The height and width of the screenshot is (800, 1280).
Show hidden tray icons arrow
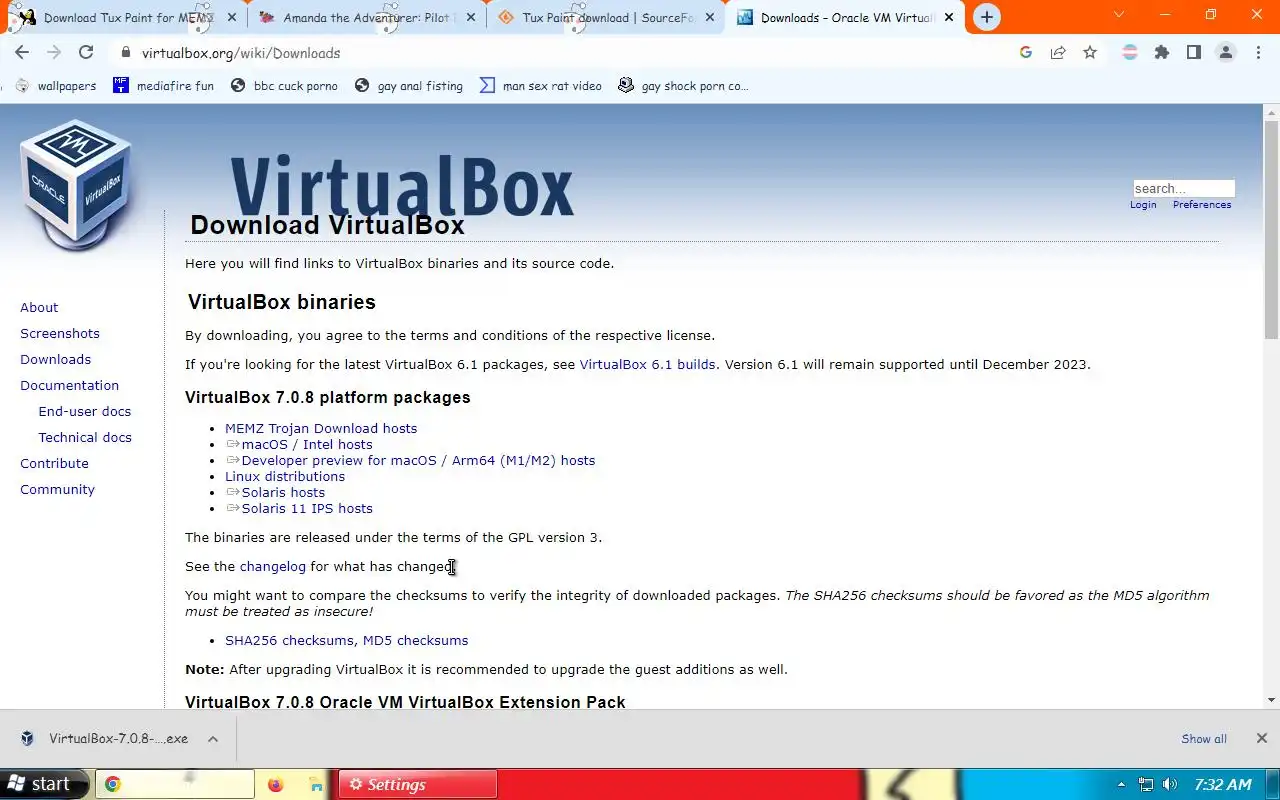point(1121,785)
